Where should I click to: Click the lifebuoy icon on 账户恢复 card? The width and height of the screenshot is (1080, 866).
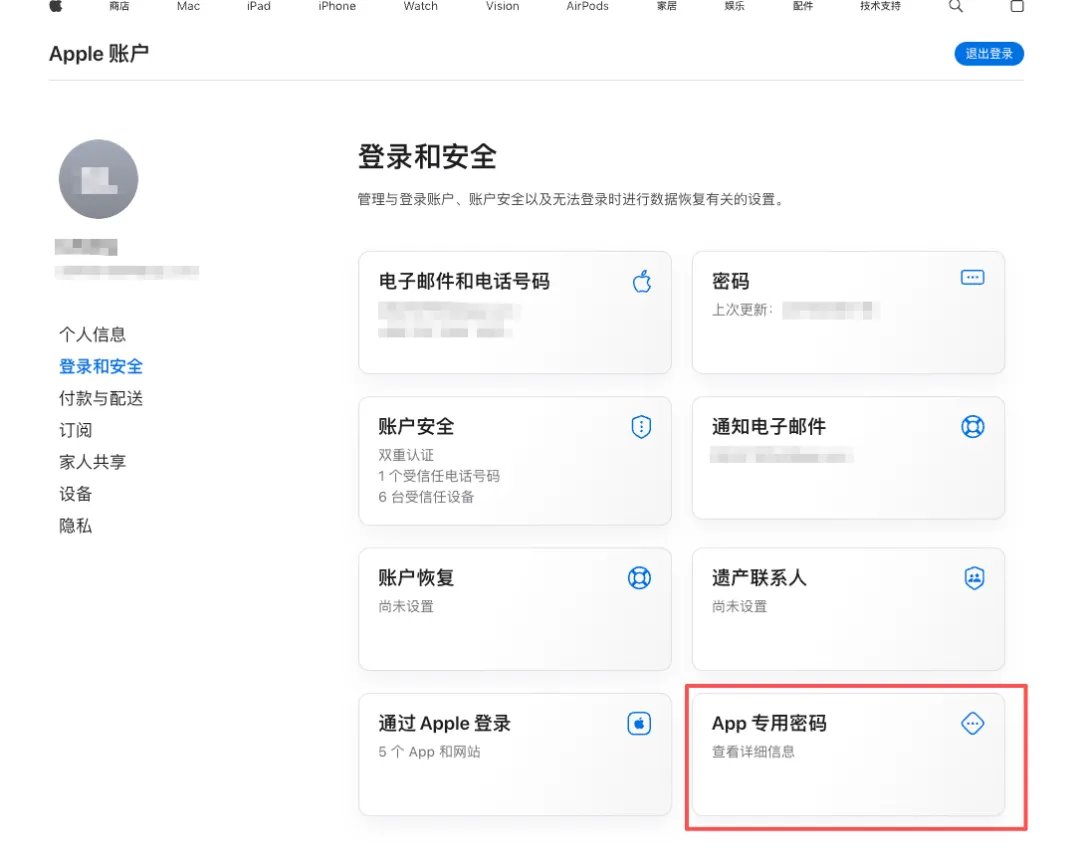(640, 578)
